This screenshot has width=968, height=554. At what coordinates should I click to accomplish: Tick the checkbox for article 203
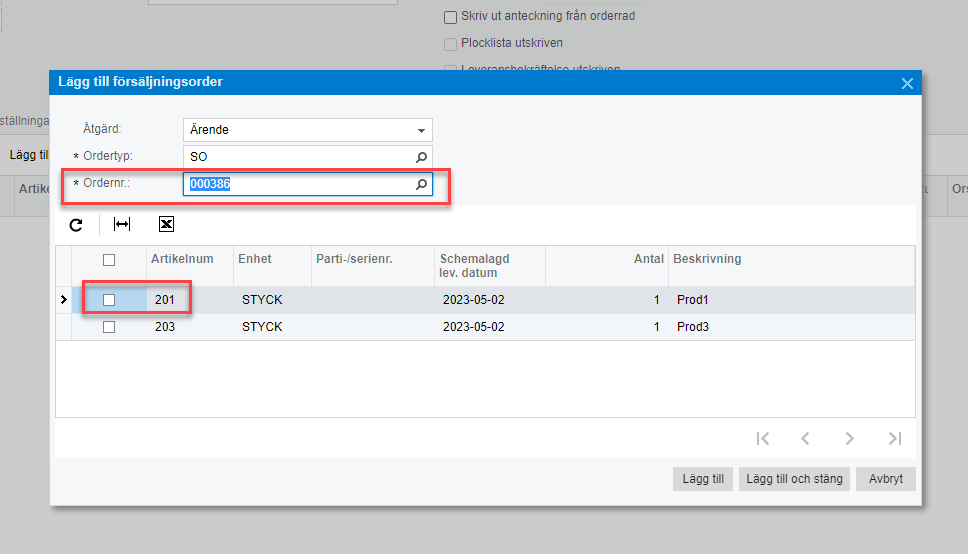tap(109, 327)
